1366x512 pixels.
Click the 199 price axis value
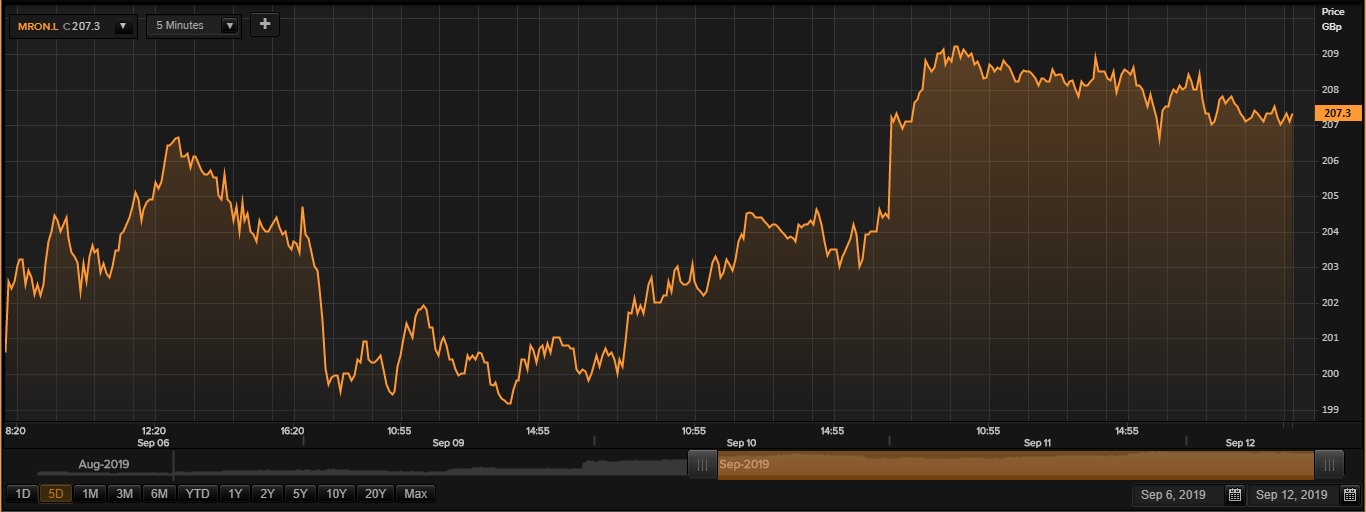click(x=1331, y=409)
